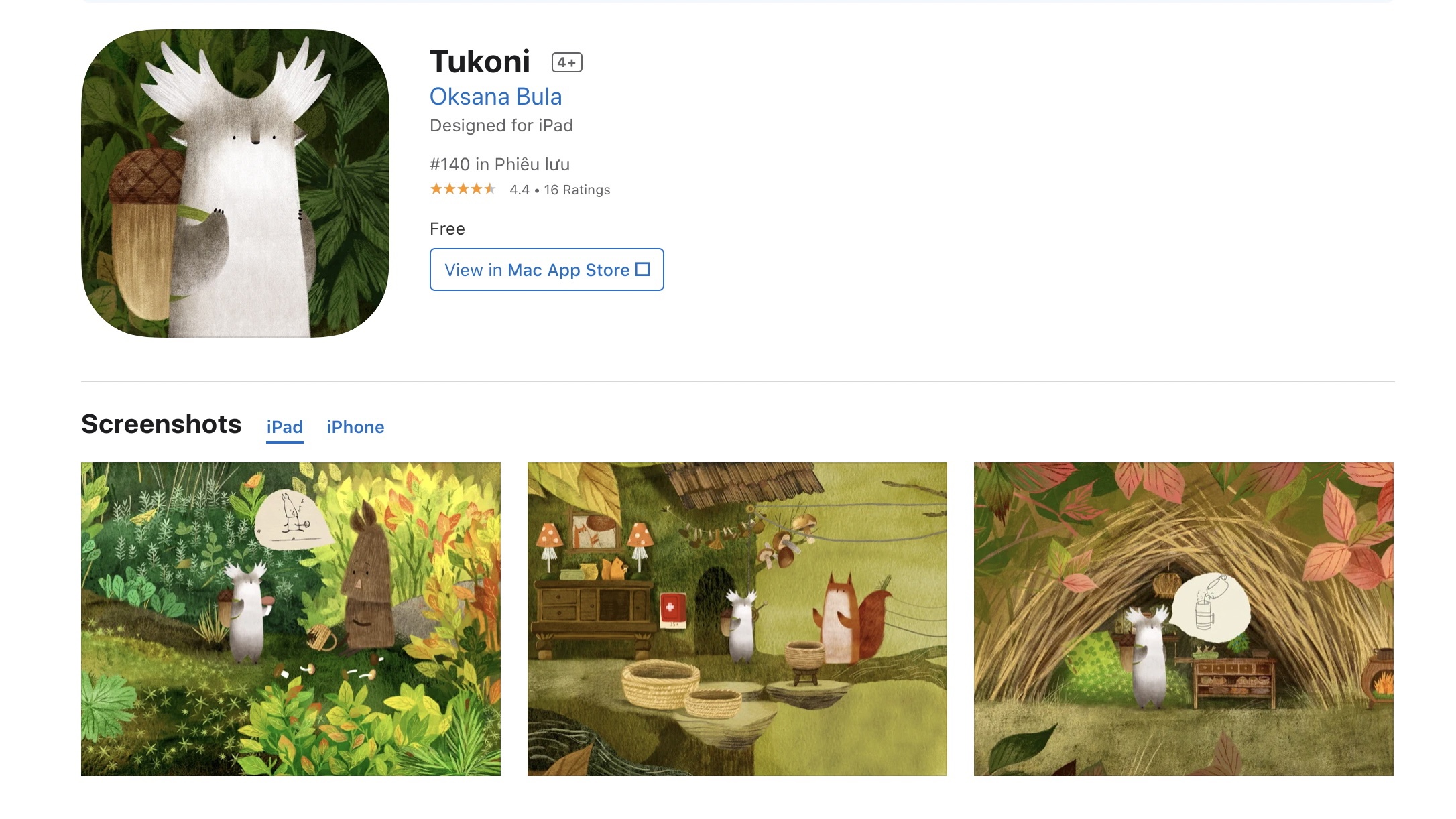Click the external link arrow icon
Viewport: 1456px width, 819px height.
tap(642, 269)
